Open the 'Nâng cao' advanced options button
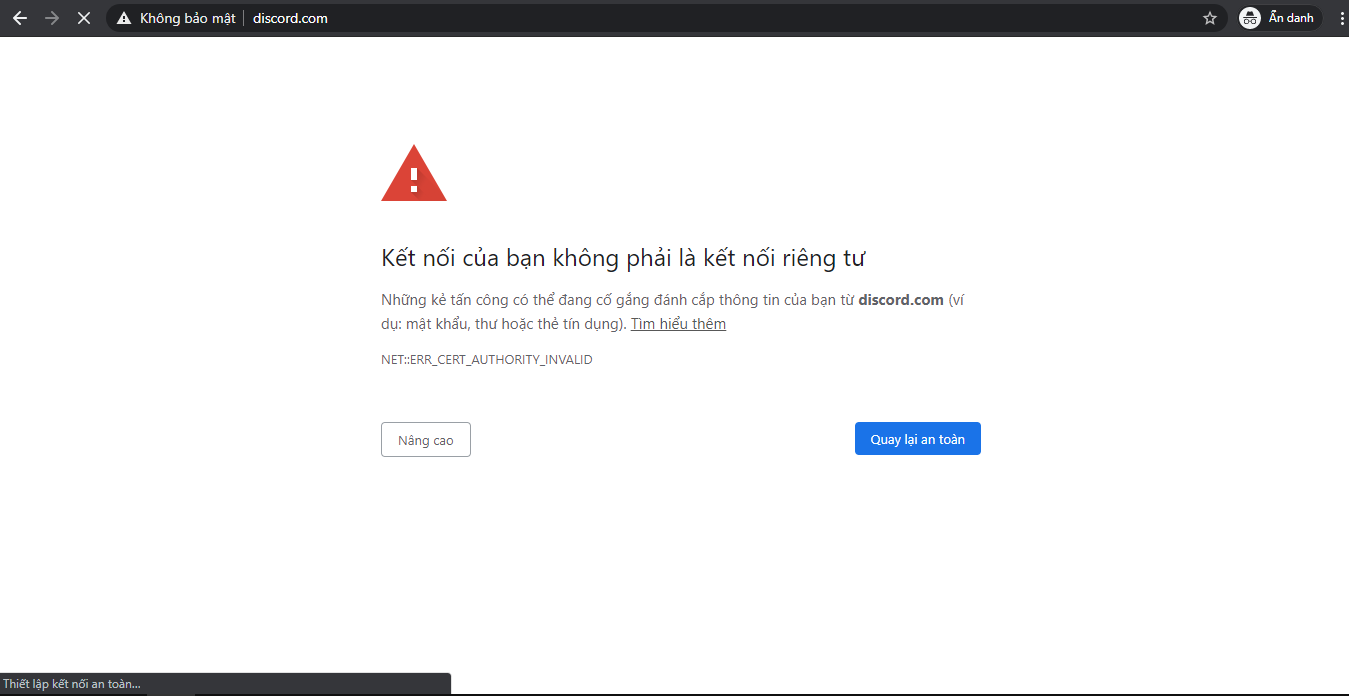 coord(426,440)
